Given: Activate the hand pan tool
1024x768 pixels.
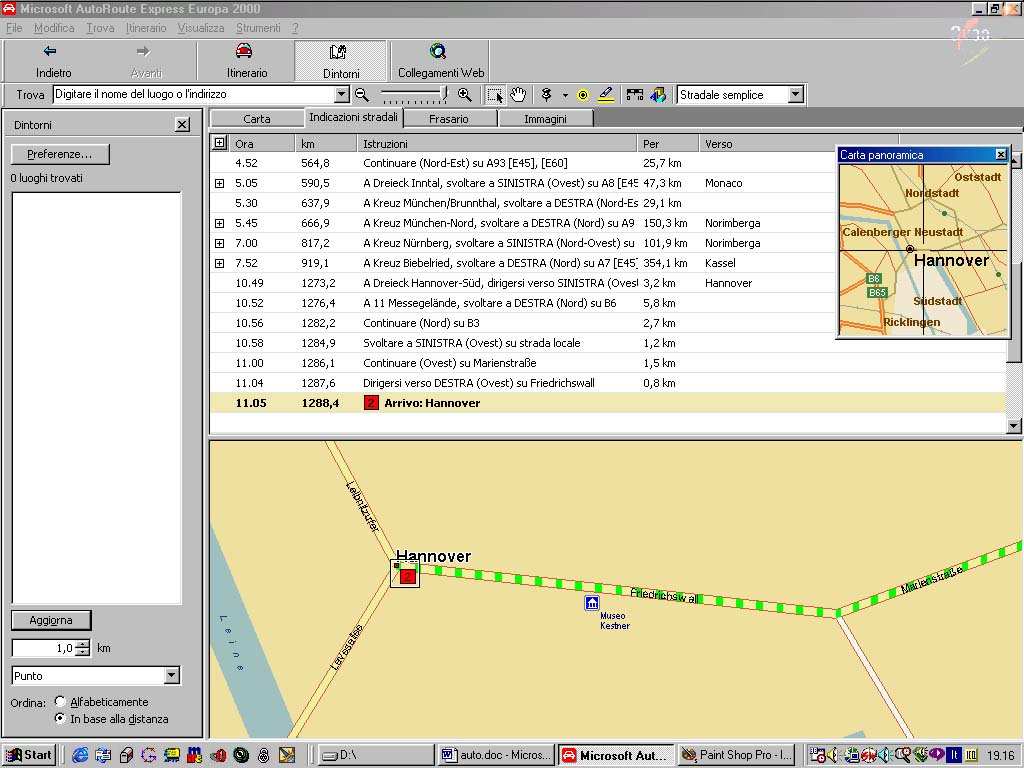Looking at the screenshot, I should point(518,95).
